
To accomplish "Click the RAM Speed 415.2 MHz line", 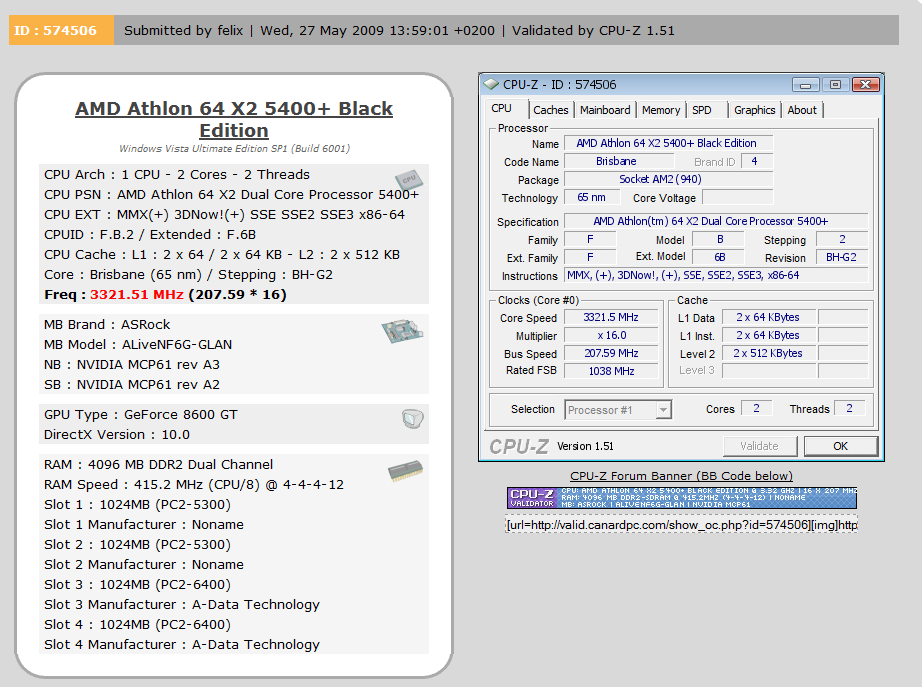I will [x=194, y=485].
